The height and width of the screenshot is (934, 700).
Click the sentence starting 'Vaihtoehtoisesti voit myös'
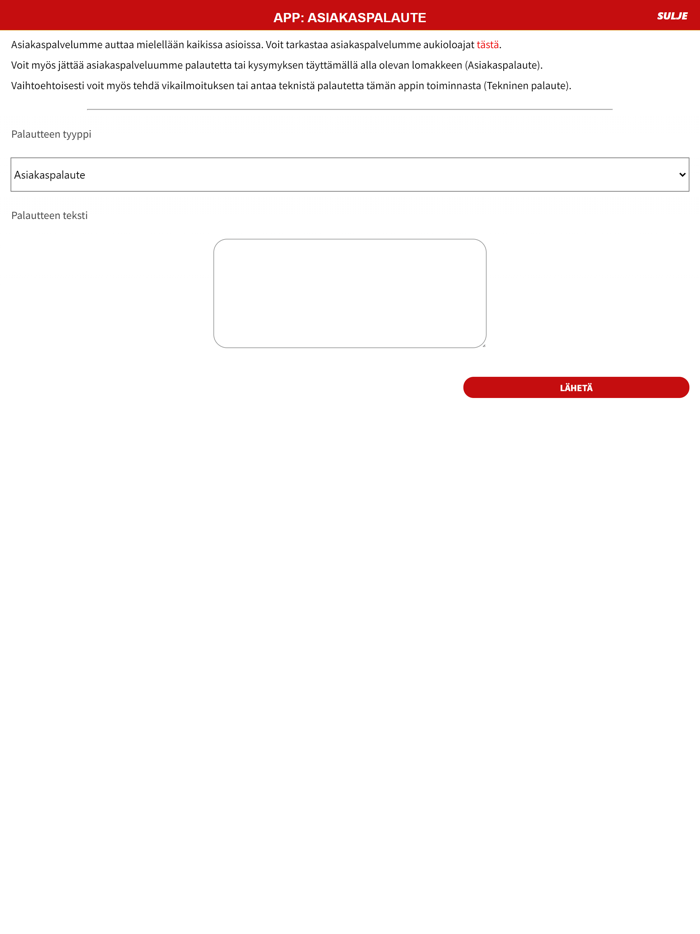(x=291, y=85)
